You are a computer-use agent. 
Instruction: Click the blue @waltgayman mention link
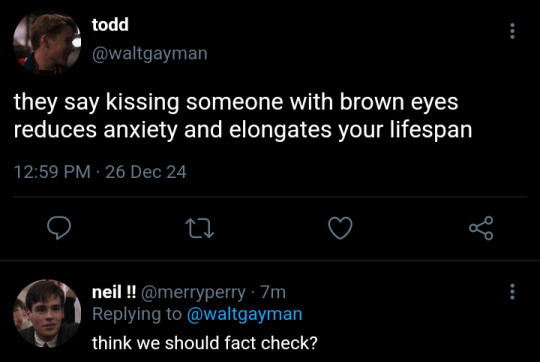coord(245,314)
